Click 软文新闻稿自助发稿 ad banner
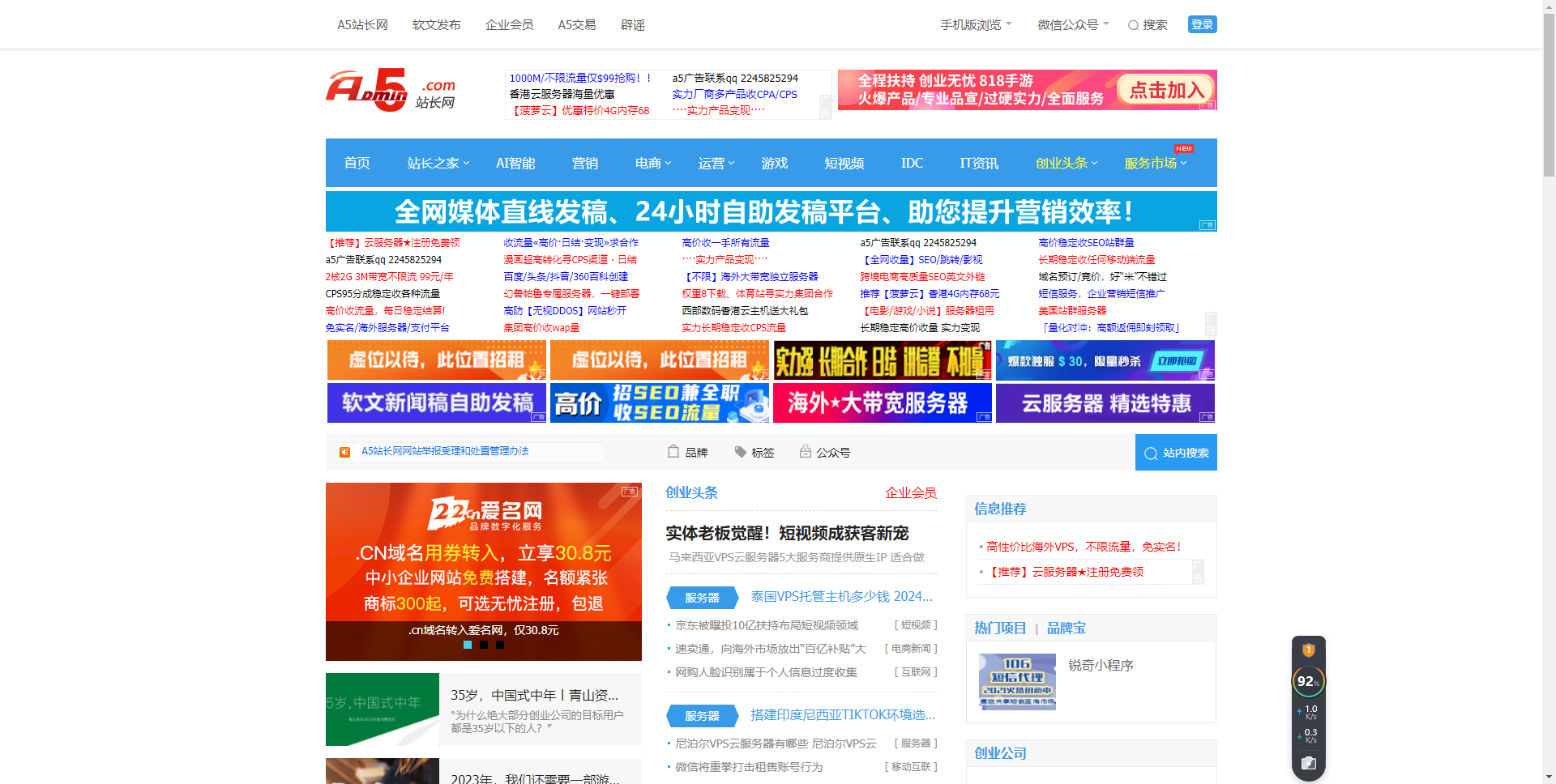 coord(437,403)
